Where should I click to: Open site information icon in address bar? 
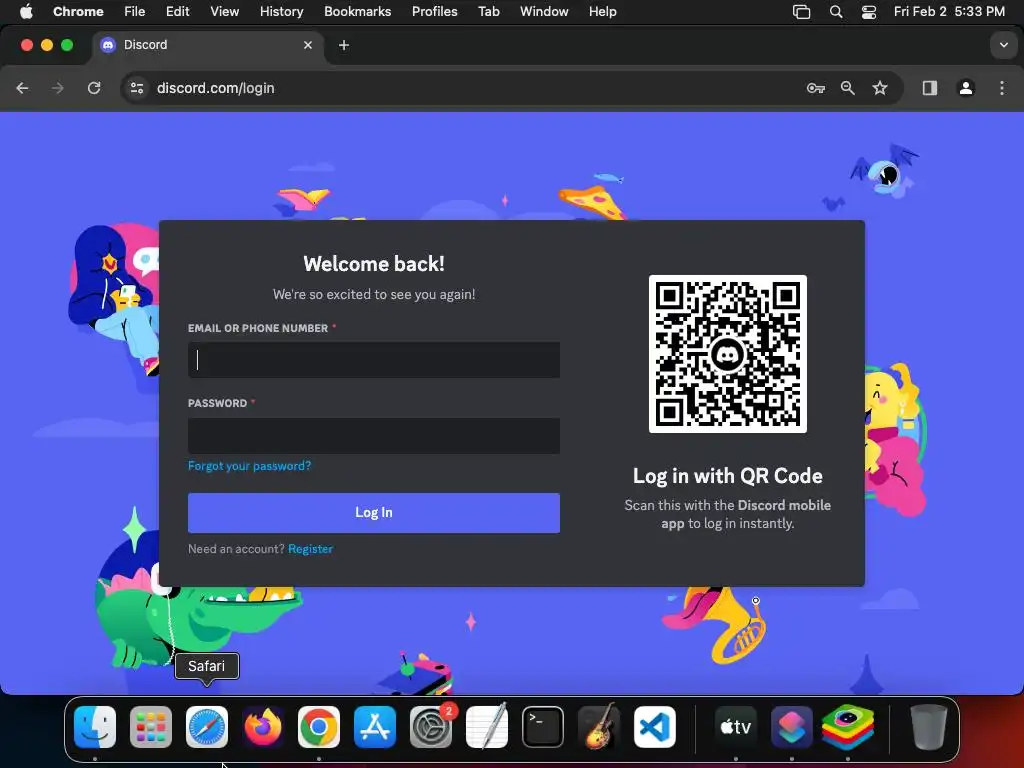click(x=136, y=88)
